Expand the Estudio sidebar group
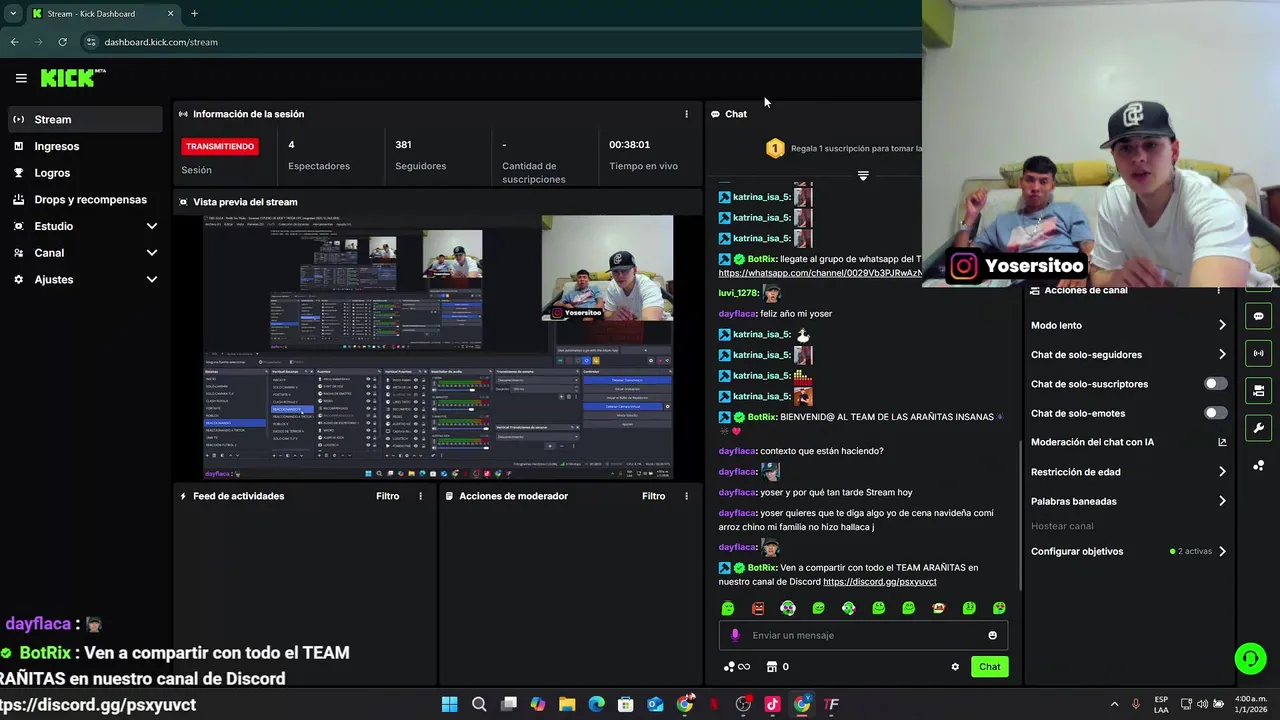The height and width of the screenshot is (720, 1280). (84, 226)
